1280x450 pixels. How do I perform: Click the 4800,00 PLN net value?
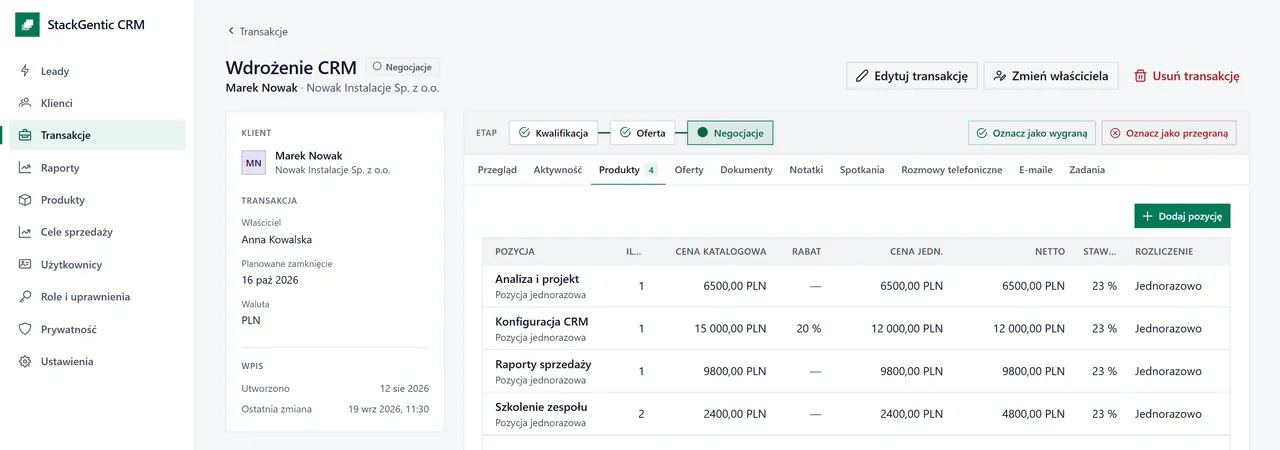tap(1033, 413)
